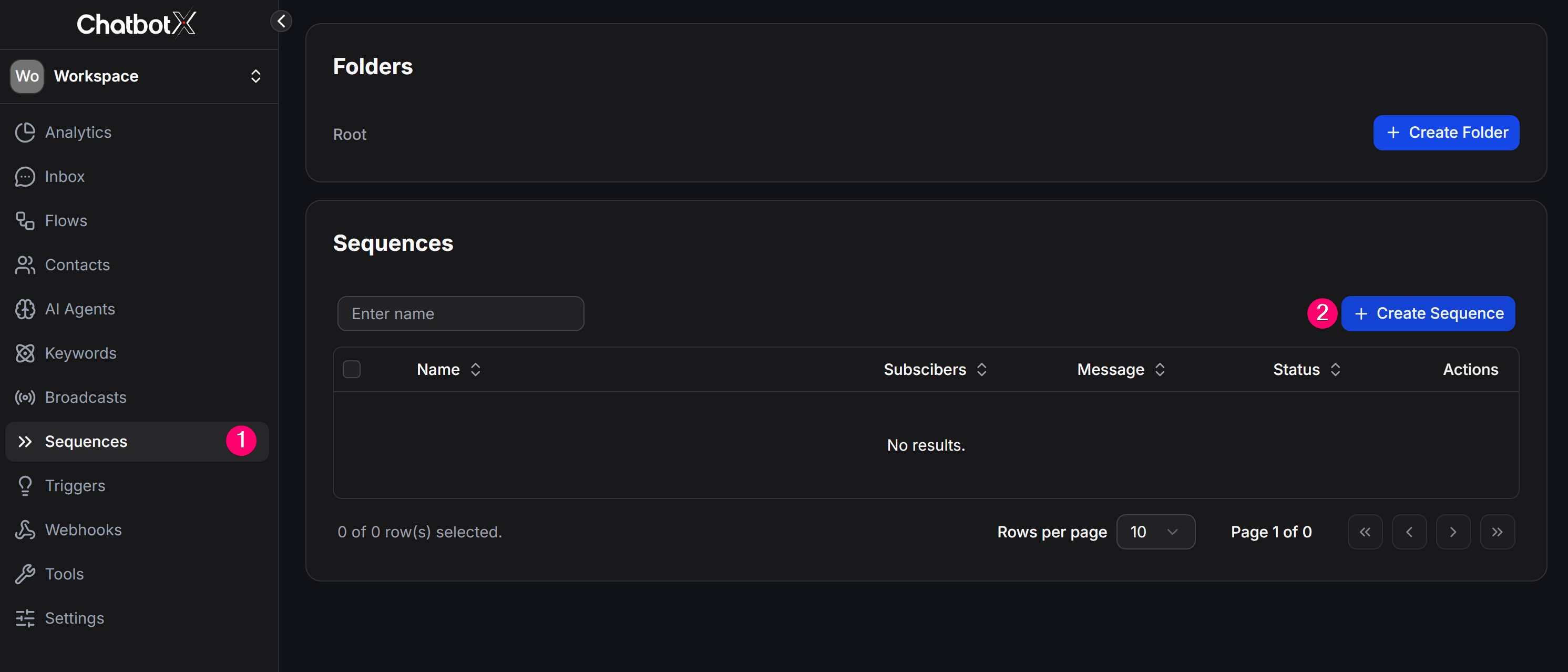Sort the table by Subscribers column
Screen dimensions: 1568x672
pyautogui.click(x=936, y=370)
